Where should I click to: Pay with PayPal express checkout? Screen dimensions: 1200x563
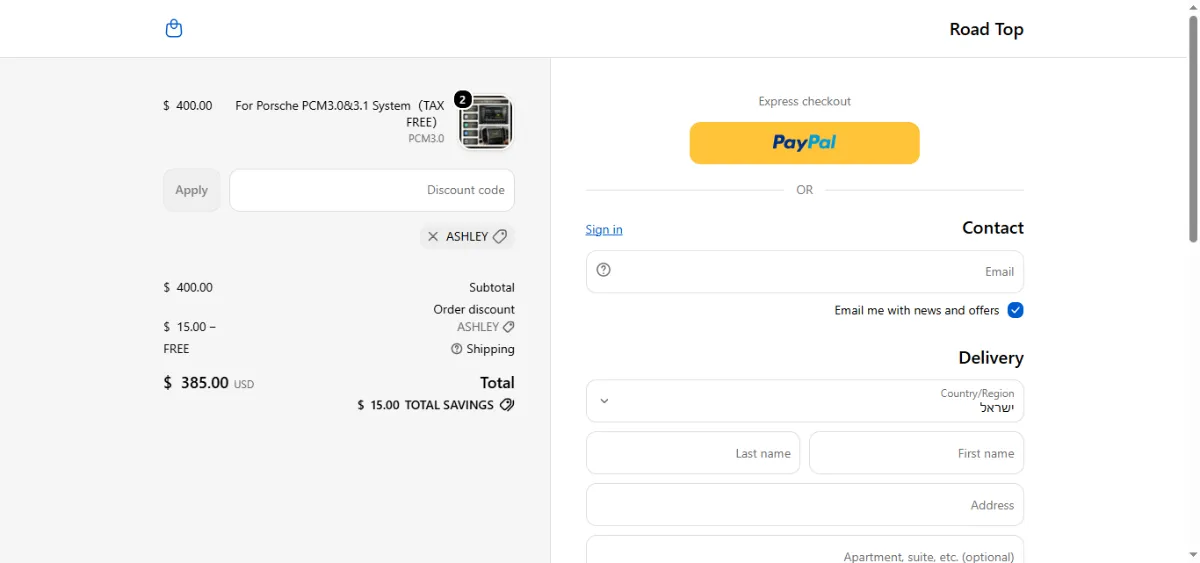coord(804,143)
